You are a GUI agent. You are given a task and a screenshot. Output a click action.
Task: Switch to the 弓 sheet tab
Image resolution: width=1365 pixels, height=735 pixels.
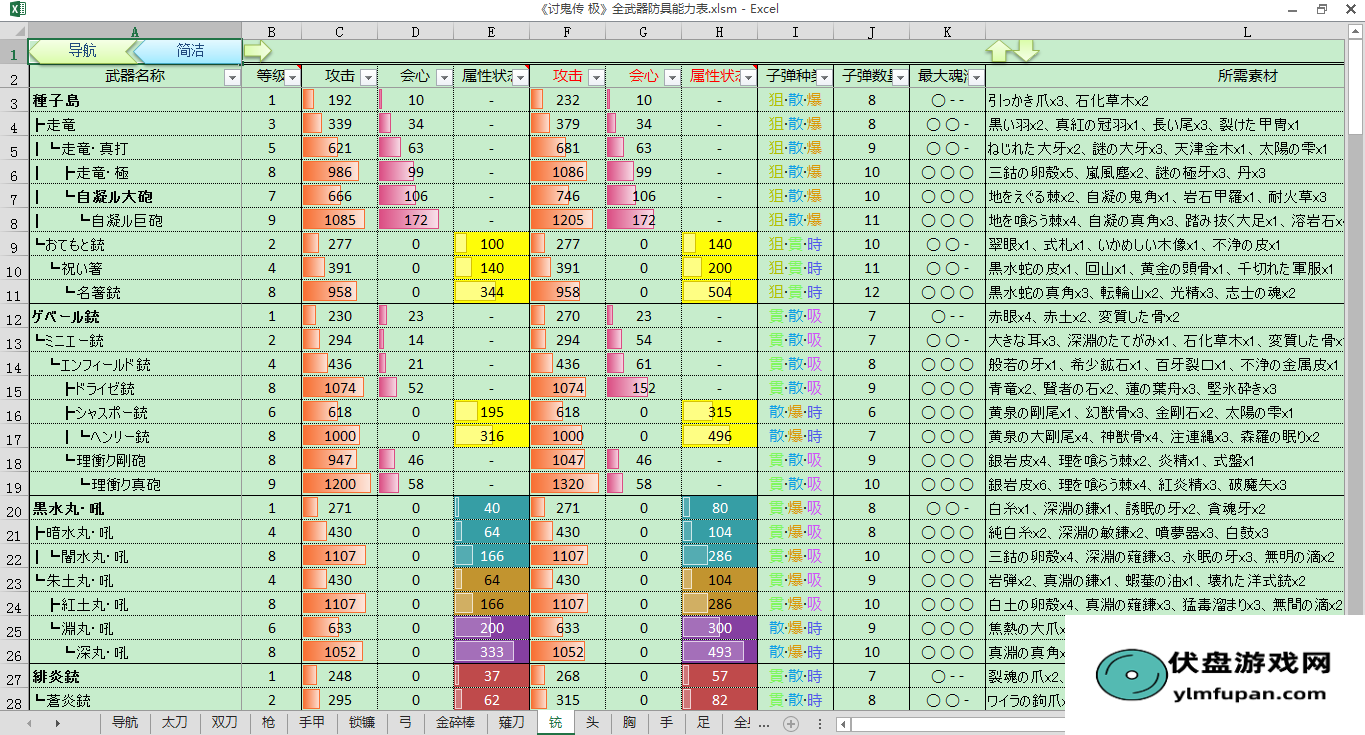click(x=404, y=723)
